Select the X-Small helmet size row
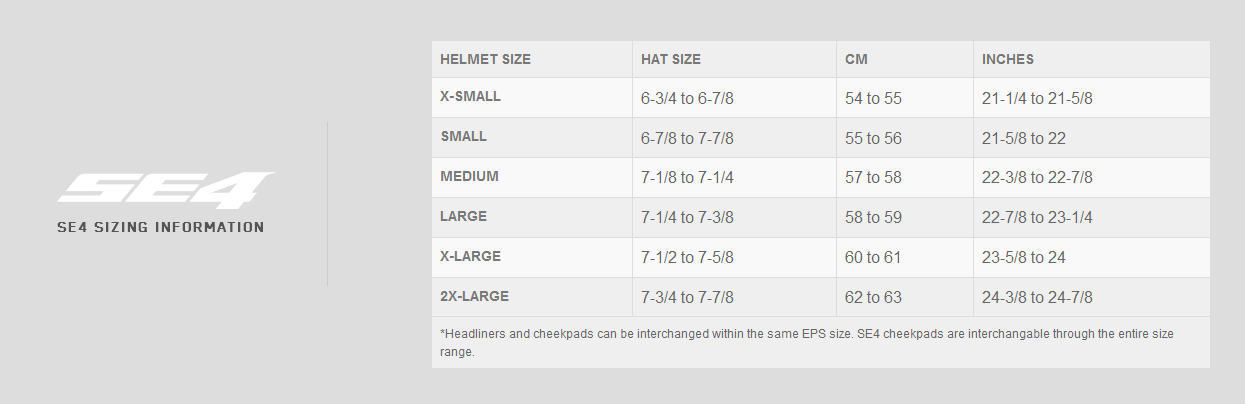The height and width of the screenshot is (404, 1245). 821,98
